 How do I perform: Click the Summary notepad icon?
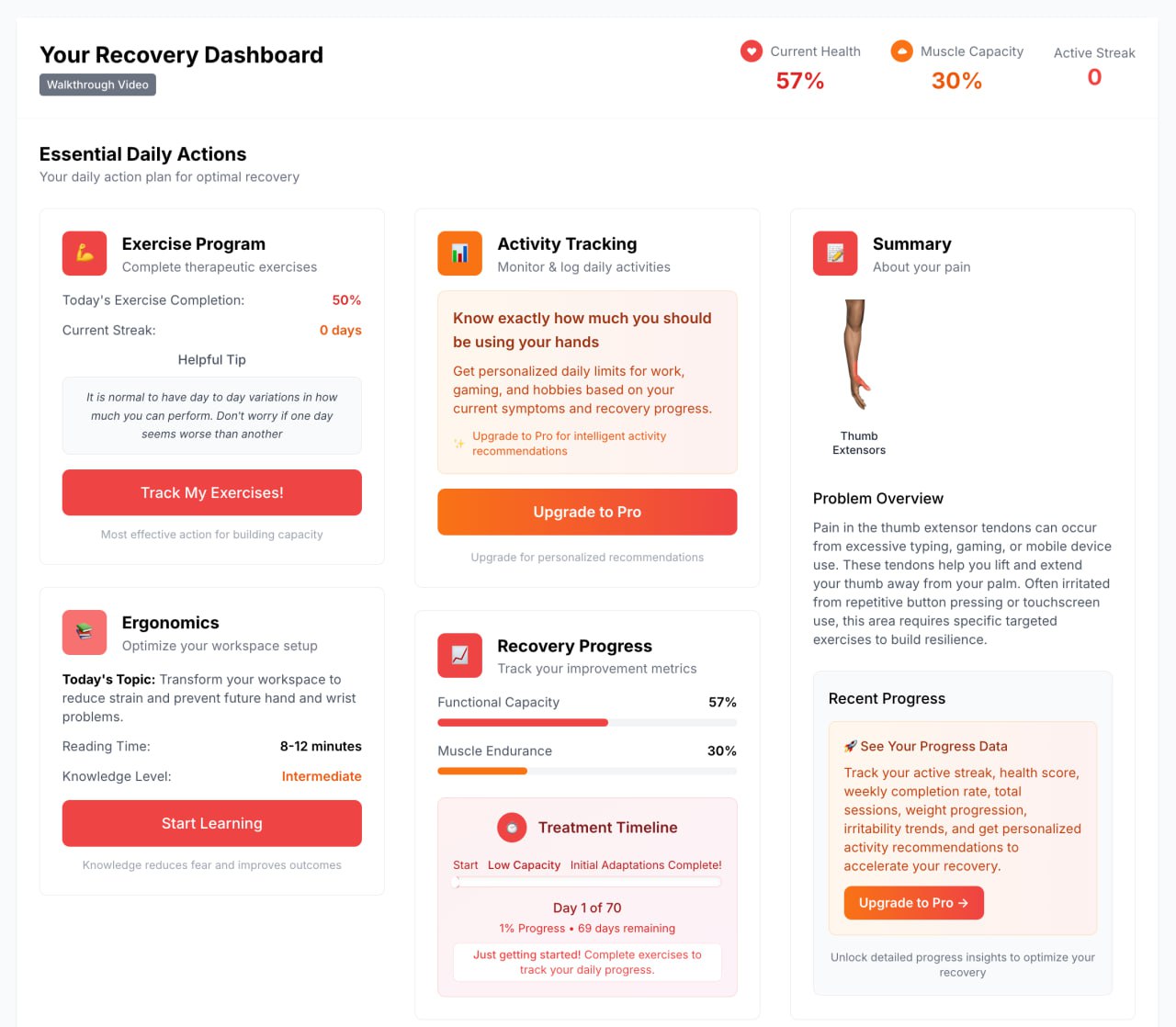[x=835, y=254]
